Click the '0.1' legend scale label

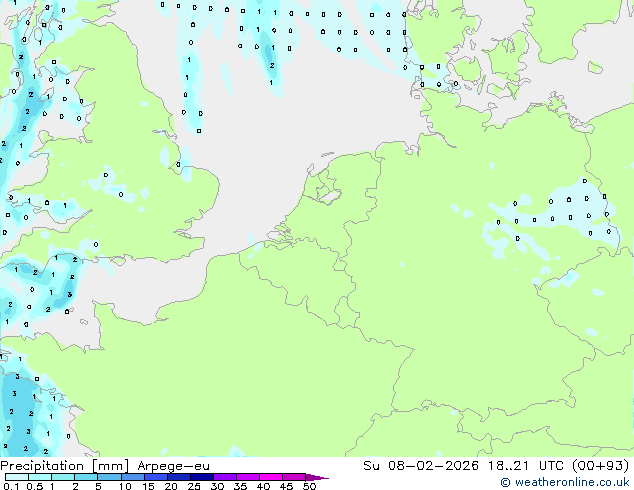point(11,486)
